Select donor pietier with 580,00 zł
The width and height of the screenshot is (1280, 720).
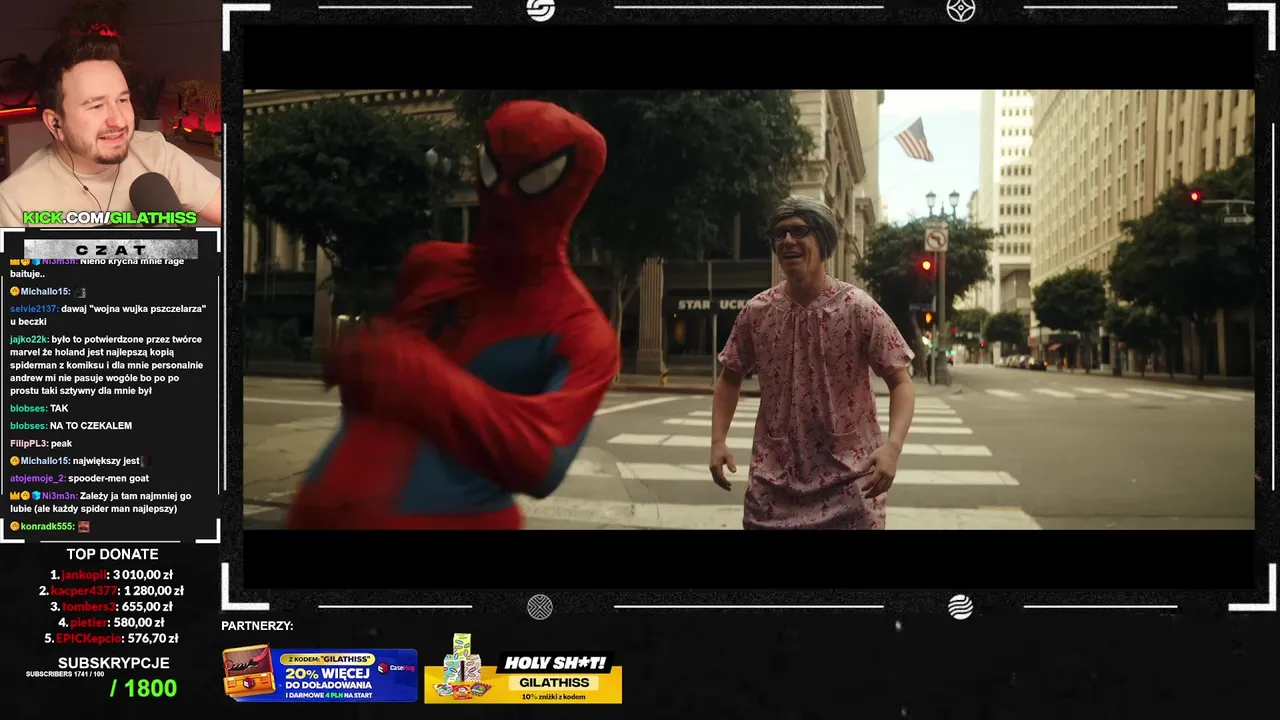[x=112, y=623]
